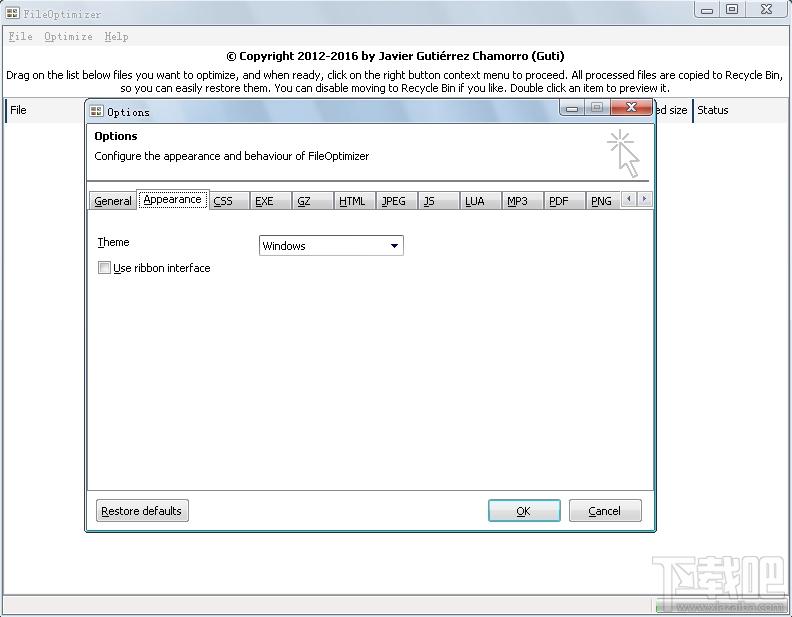Viewport: 792px width, 617px height.
Task: Click the Theme label text
Action: 113,242
